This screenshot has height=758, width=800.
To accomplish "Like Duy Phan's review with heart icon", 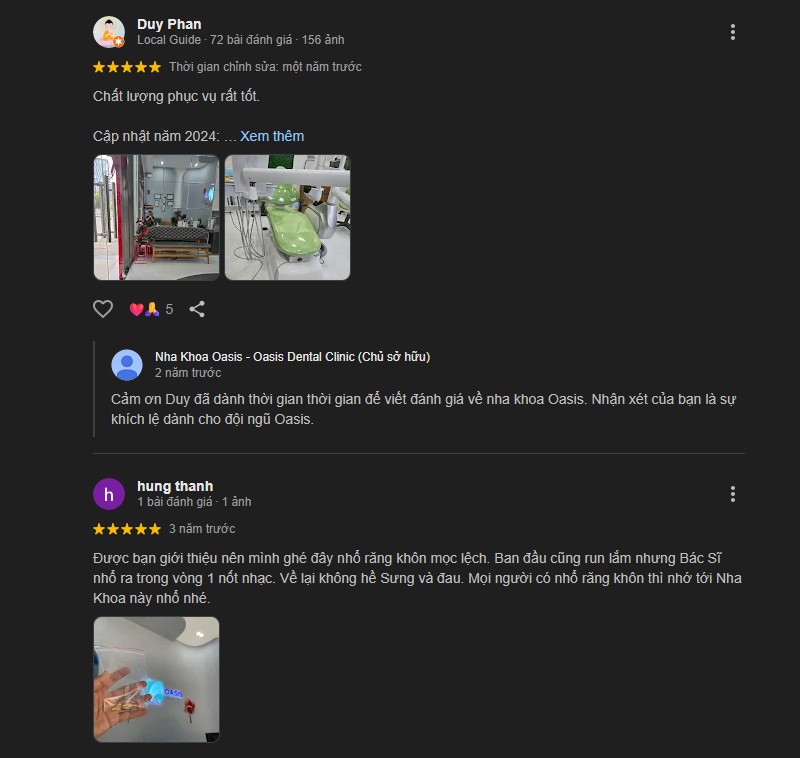I will (103, 309).
